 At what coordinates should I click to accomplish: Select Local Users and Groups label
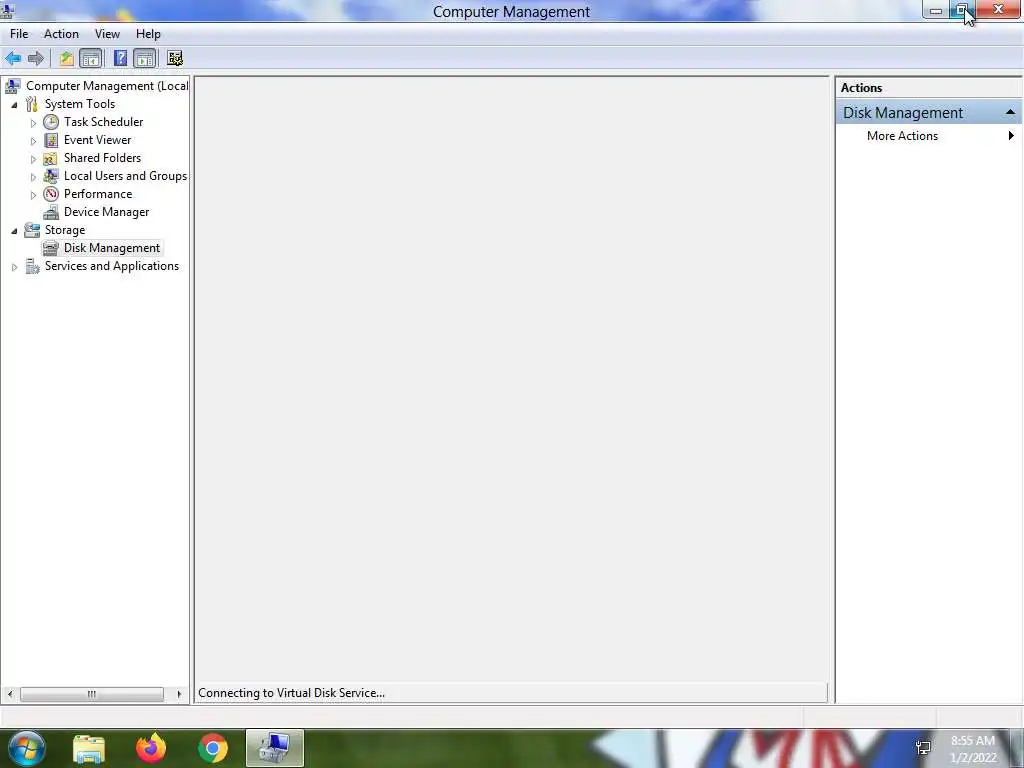pos(125,176)
